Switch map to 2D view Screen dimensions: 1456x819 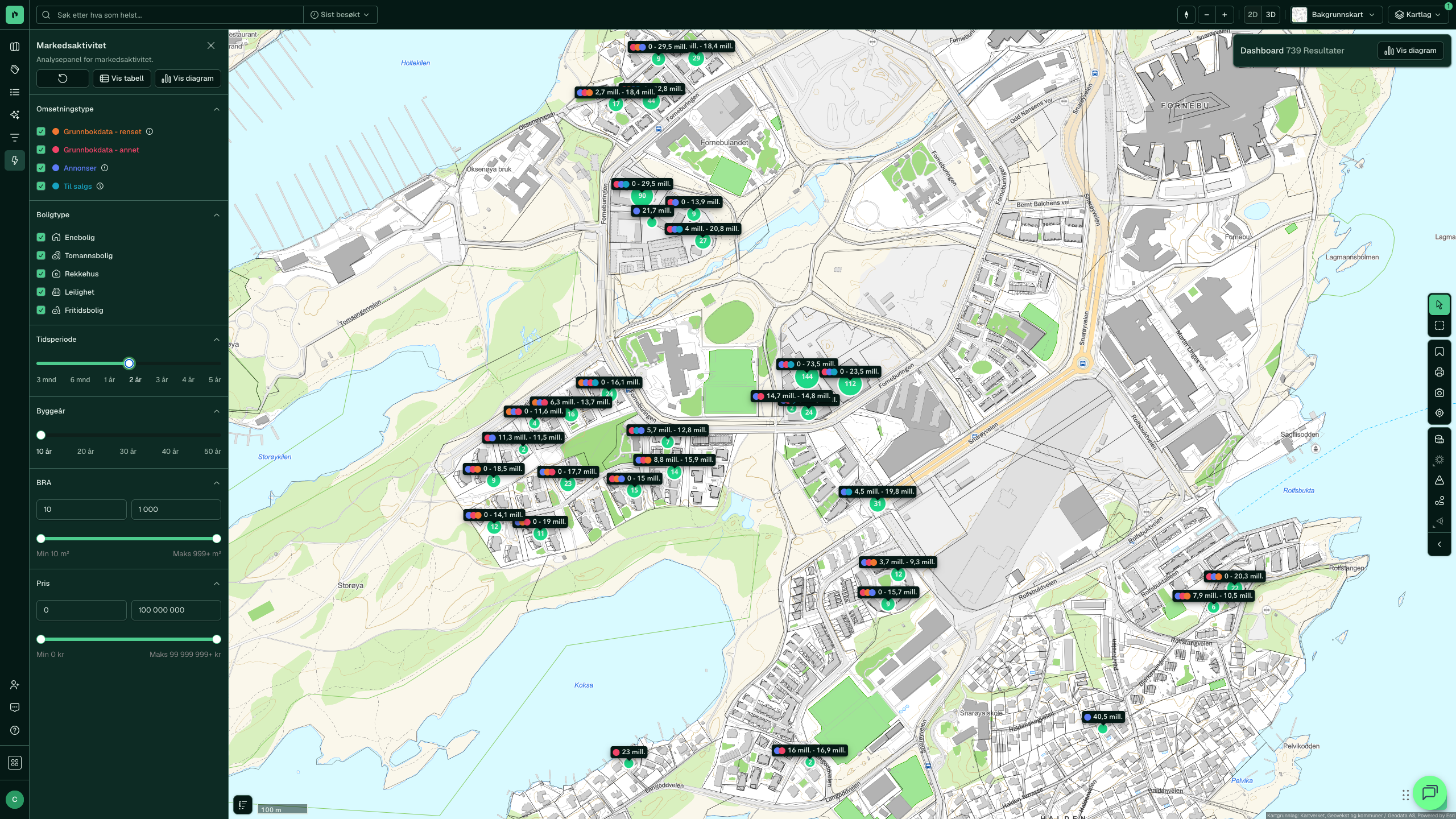point(1252,15)
